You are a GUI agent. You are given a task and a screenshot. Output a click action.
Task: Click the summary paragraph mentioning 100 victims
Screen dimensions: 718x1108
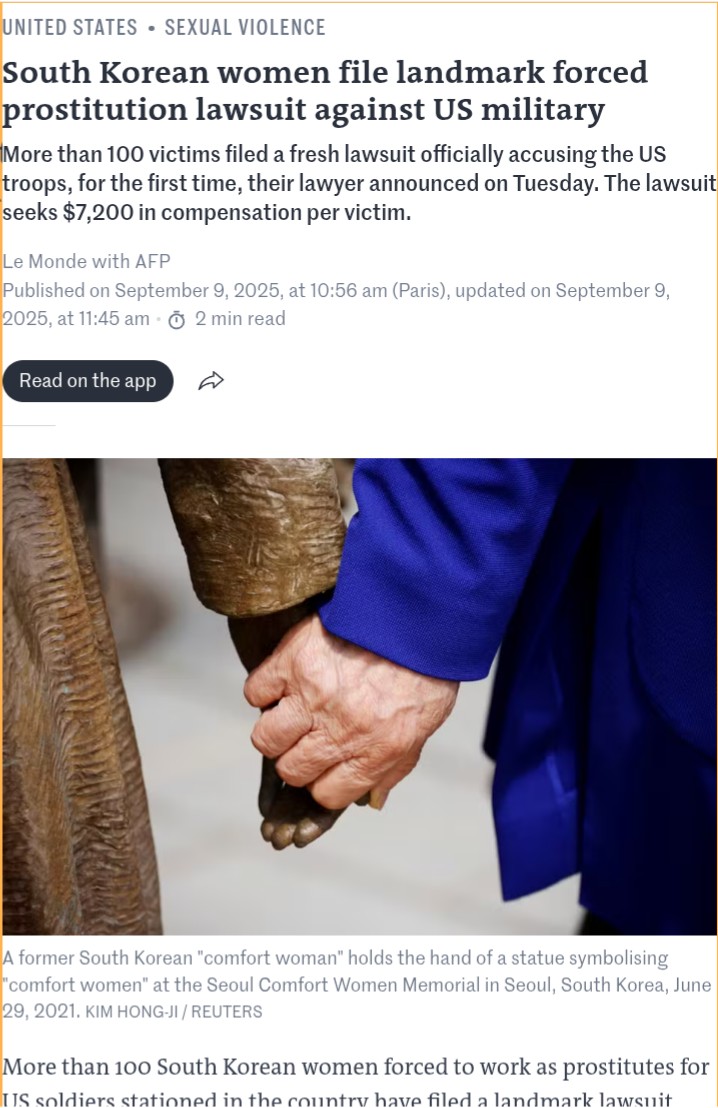(359, 183)
